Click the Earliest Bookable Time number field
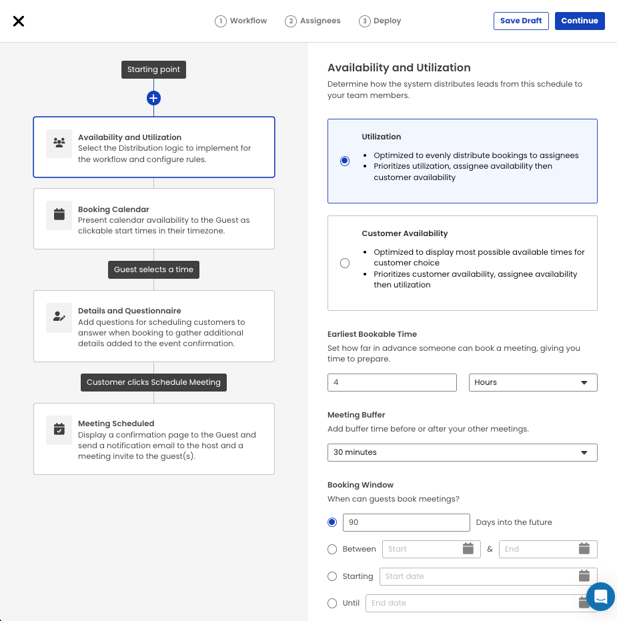Viewport: 617px width, 621px height. pos(391,382)
